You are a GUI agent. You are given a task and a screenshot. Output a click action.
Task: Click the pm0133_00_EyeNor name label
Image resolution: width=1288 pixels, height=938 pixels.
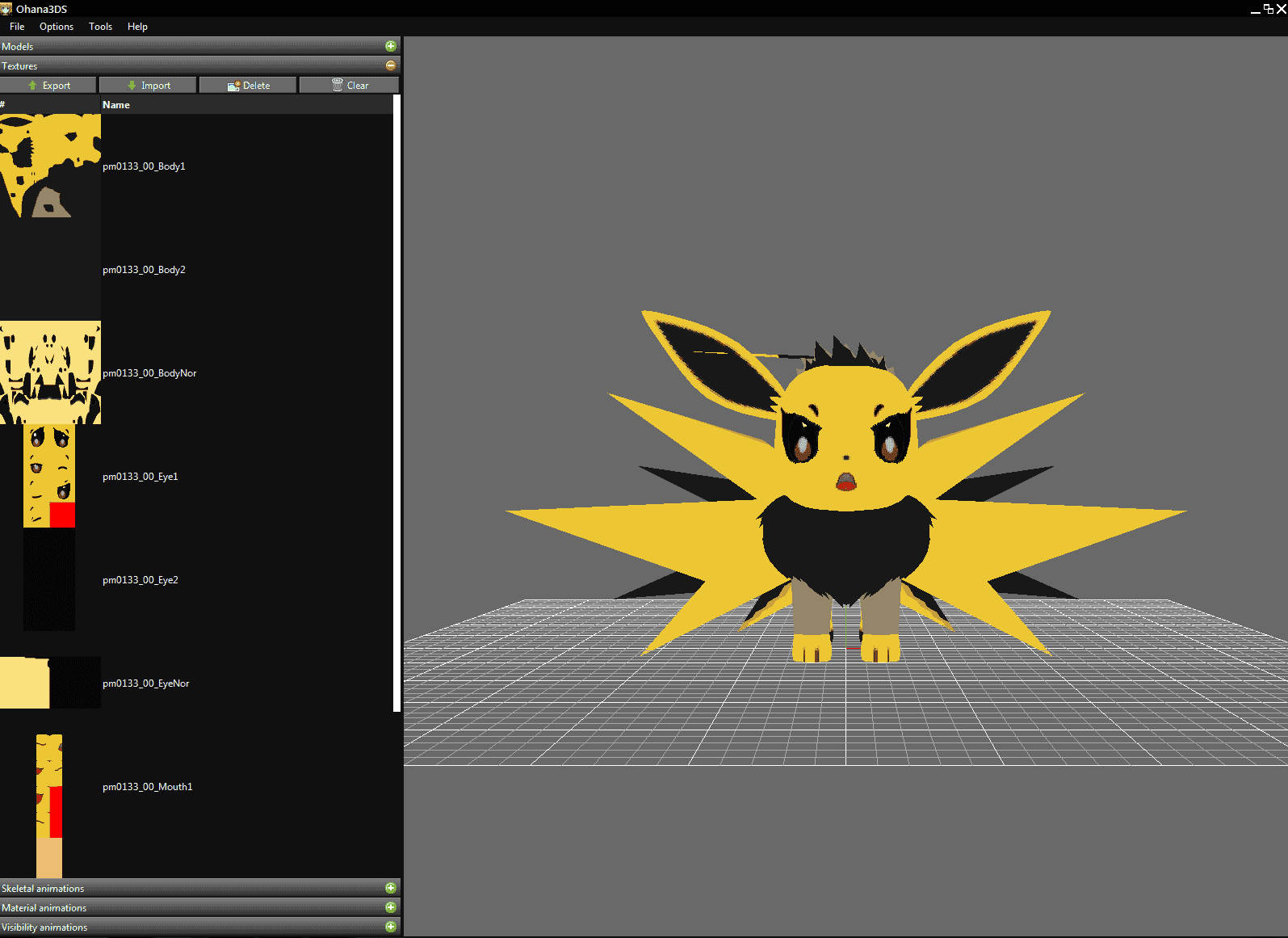(146, 684)
